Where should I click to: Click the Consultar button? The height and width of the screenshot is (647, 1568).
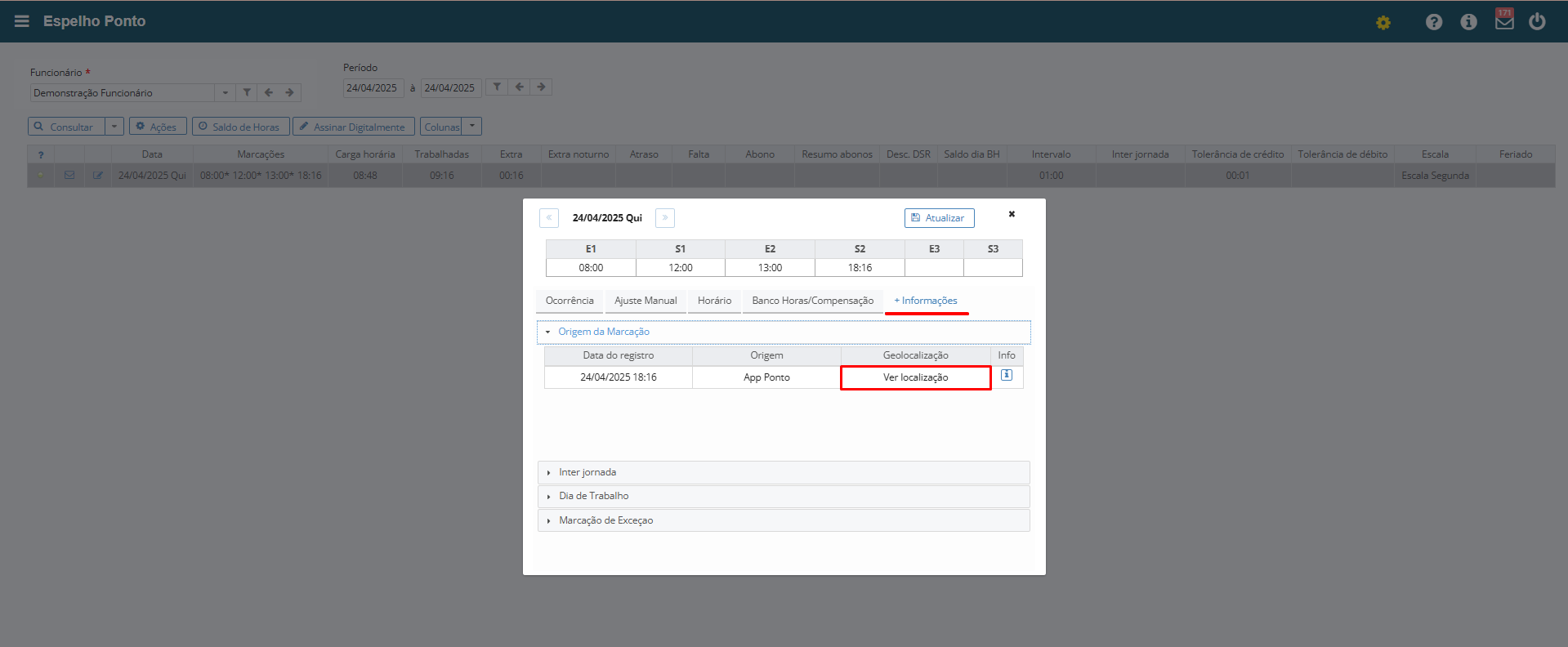(x=66, y=127)
